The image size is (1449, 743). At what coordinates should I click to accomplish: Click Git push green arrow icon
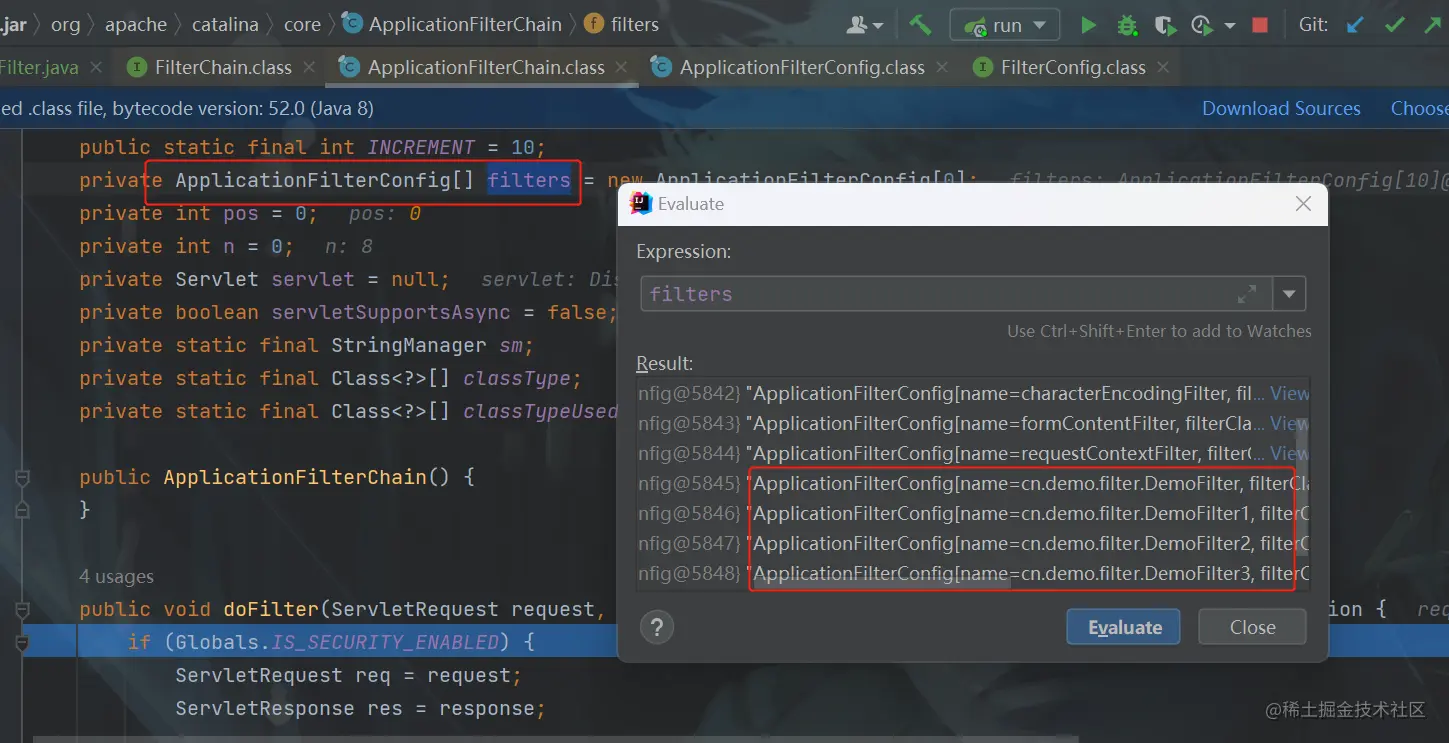[x=1433, y=25]
